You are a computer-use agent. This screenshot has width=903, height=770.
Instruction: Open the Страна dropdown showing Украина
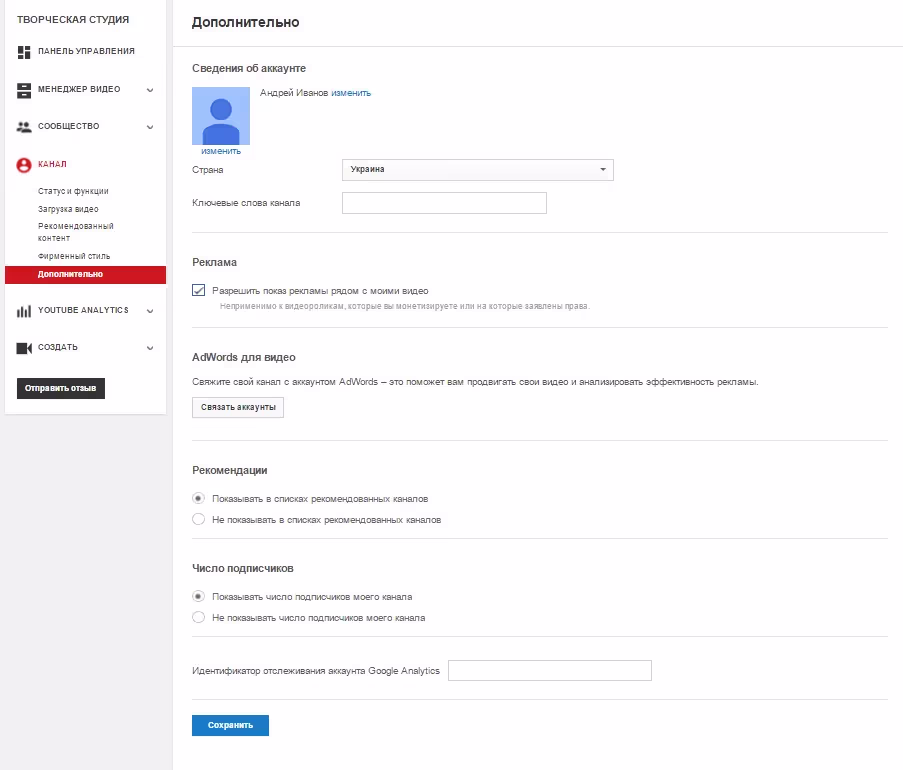click(477, 169)
